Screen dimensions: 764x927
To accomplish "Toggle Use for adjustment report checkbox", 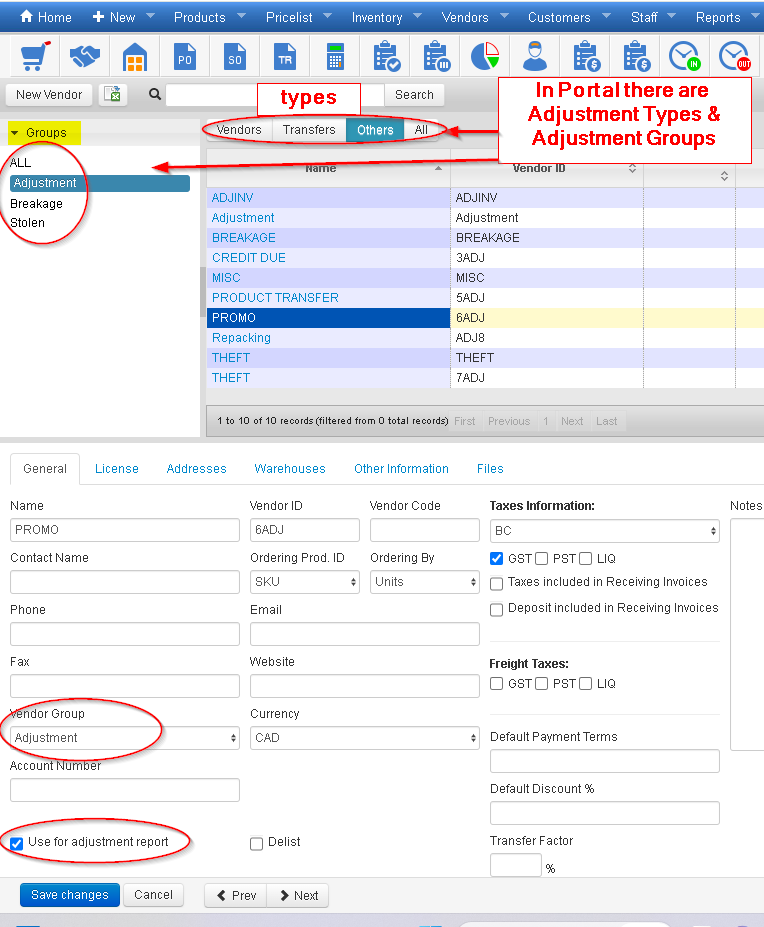I will (x=17, y=843).
